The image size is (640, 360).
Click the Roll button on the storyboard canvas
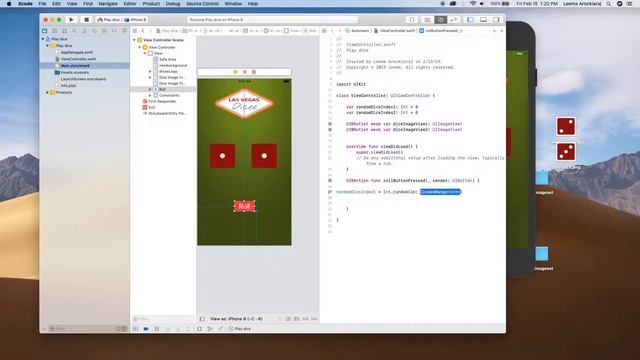tap(244, 207)
